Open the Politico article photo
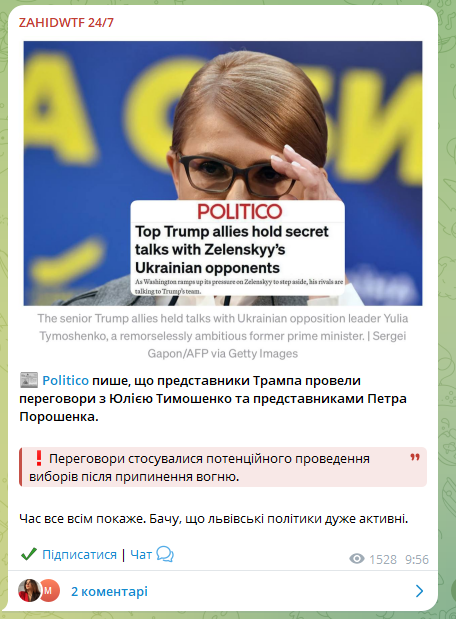The image size is (456, 619). pyautogui.click(x=223, y=173)
